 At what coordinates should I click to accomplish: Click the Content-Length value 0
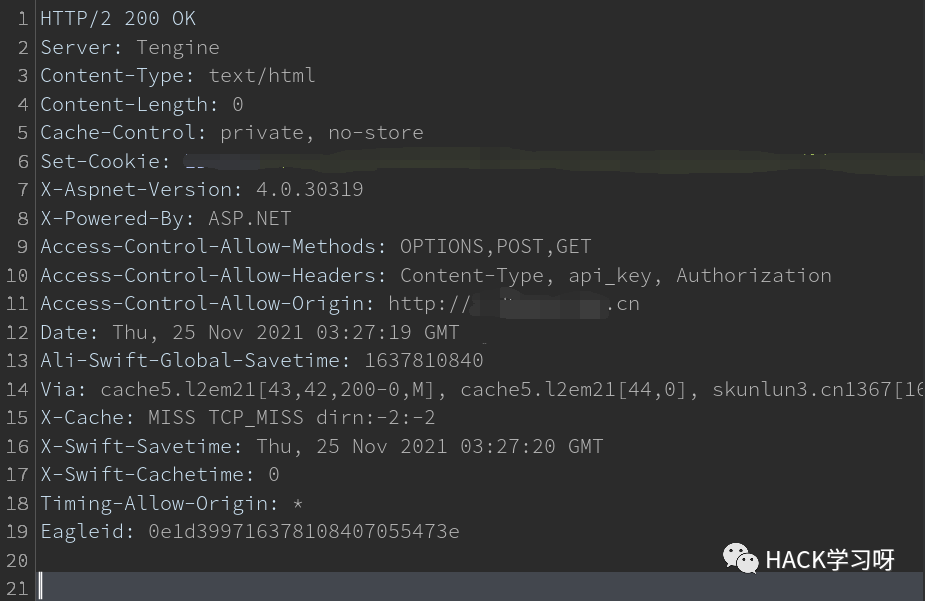[x=237, y=104]
